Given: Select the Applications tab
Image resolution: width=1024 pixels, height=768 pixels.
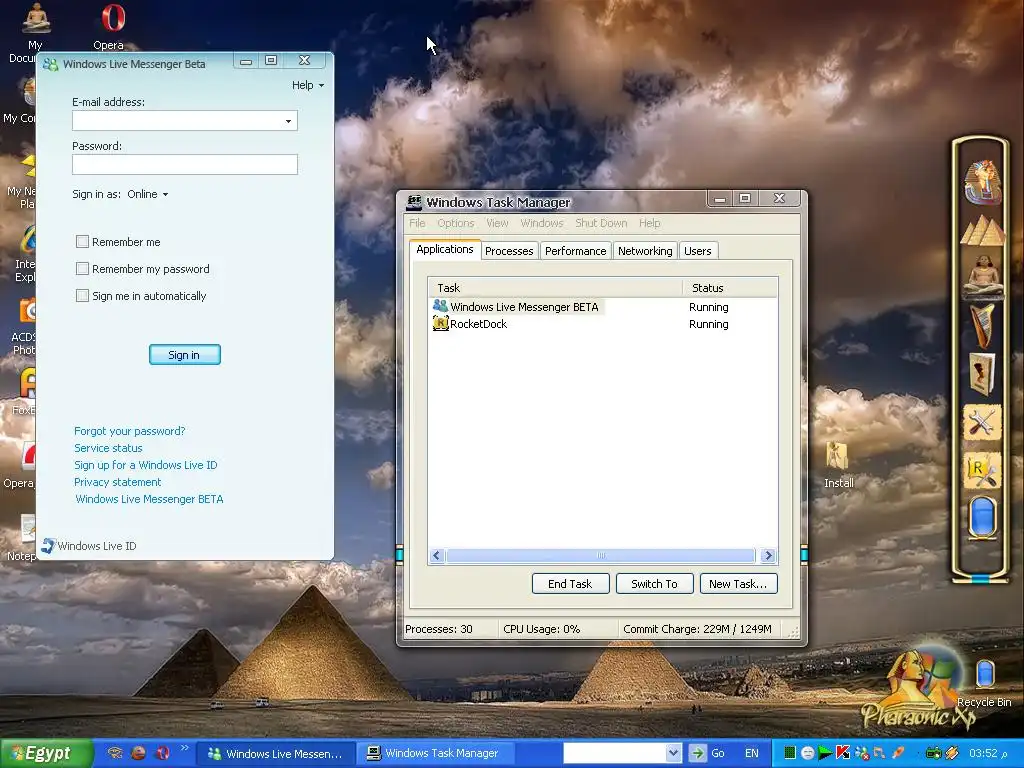Looking at the screenshot, I should point(445,249).
